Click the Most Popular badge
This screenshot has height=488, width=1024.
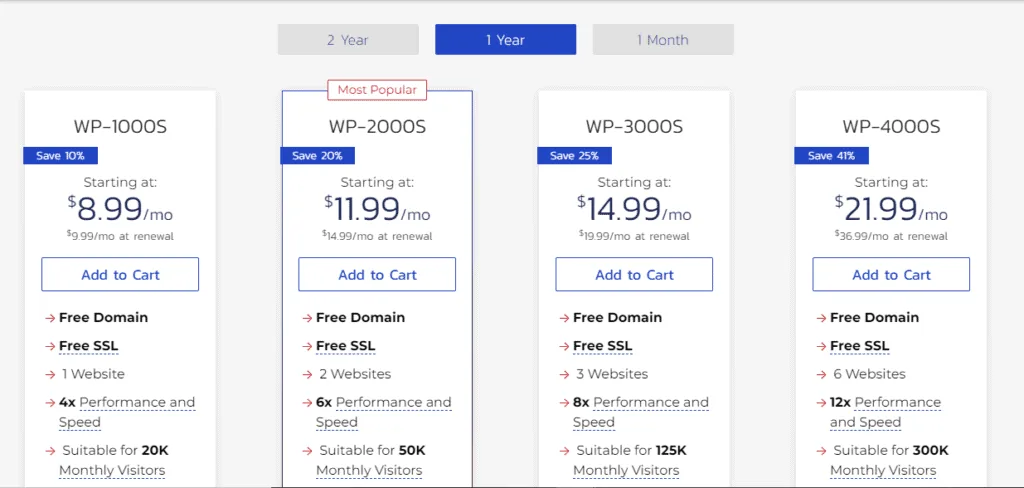(377, 89)
